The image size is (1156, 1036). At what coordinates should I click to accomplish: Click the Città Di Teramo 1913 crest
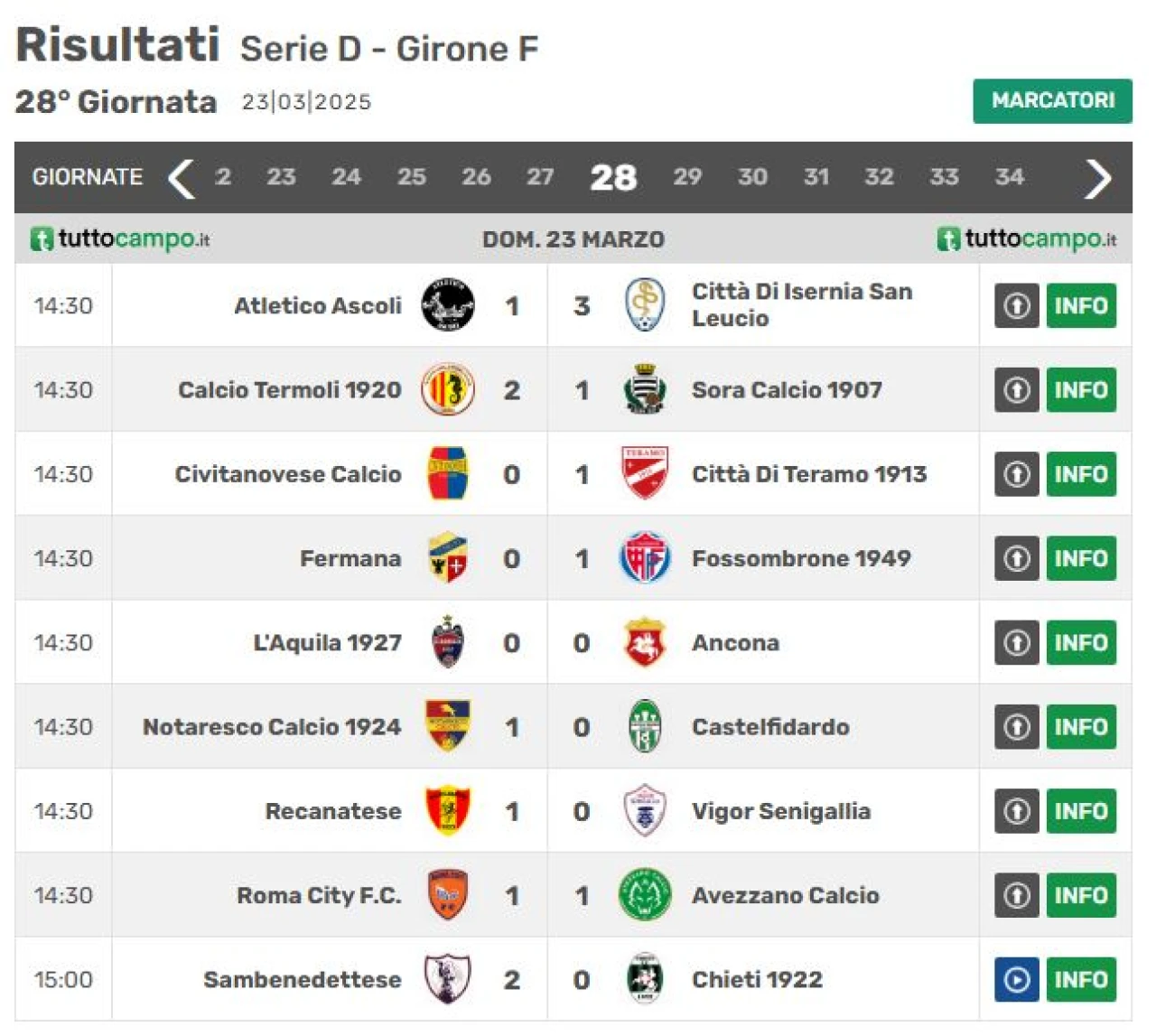[645, 473]
